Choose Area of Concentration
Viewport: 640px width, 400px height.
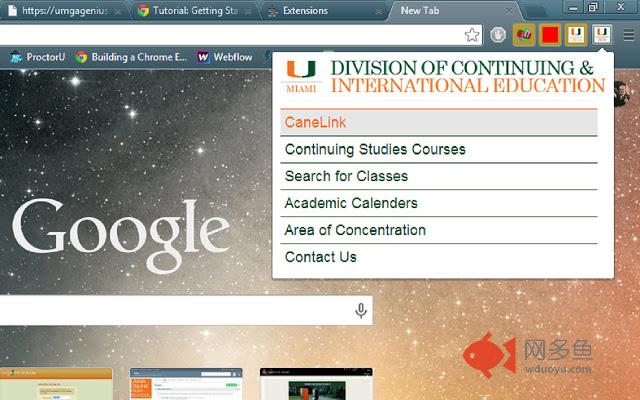[x=439, y=230]
